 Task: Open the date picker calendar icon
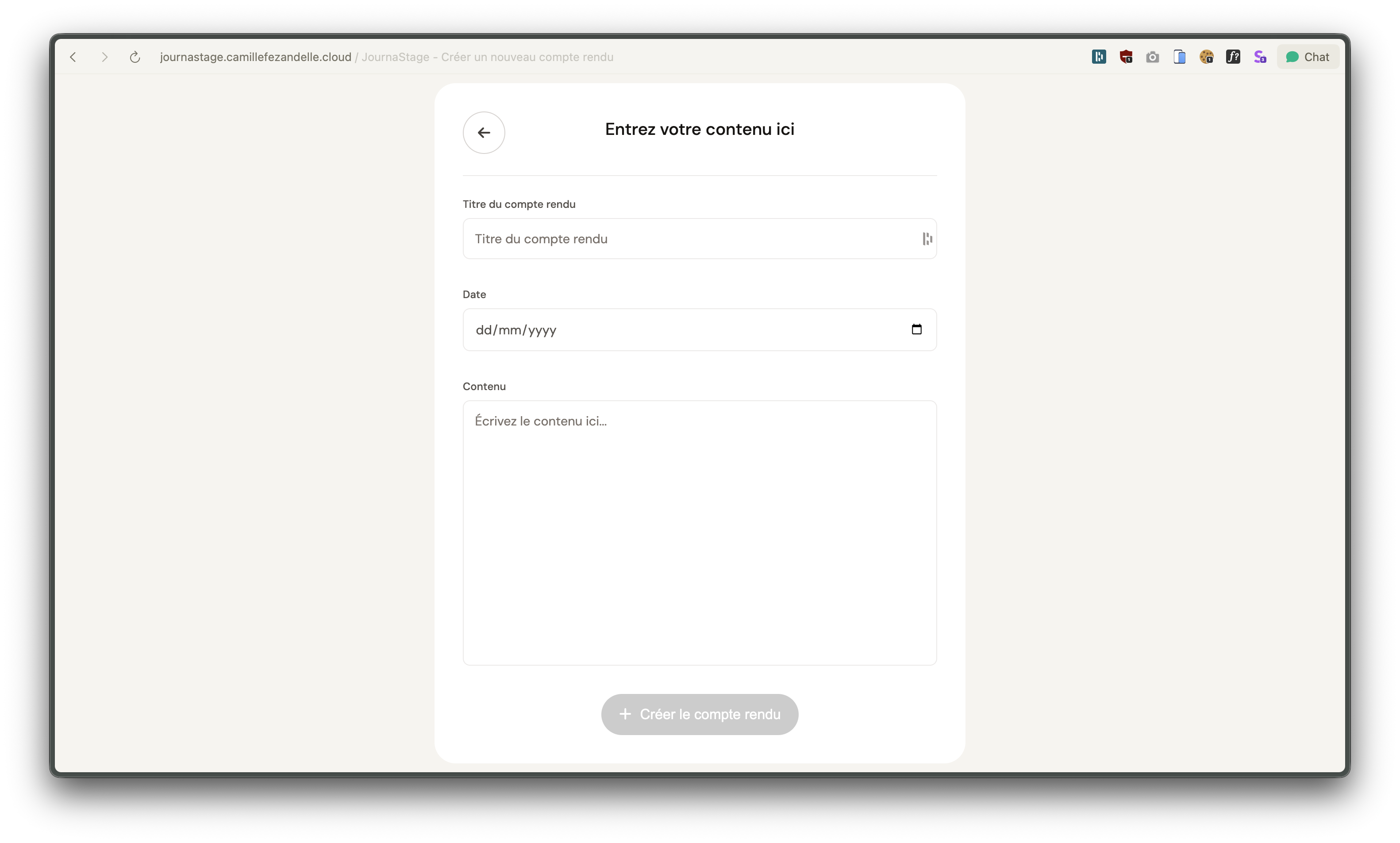click(916, 330)
